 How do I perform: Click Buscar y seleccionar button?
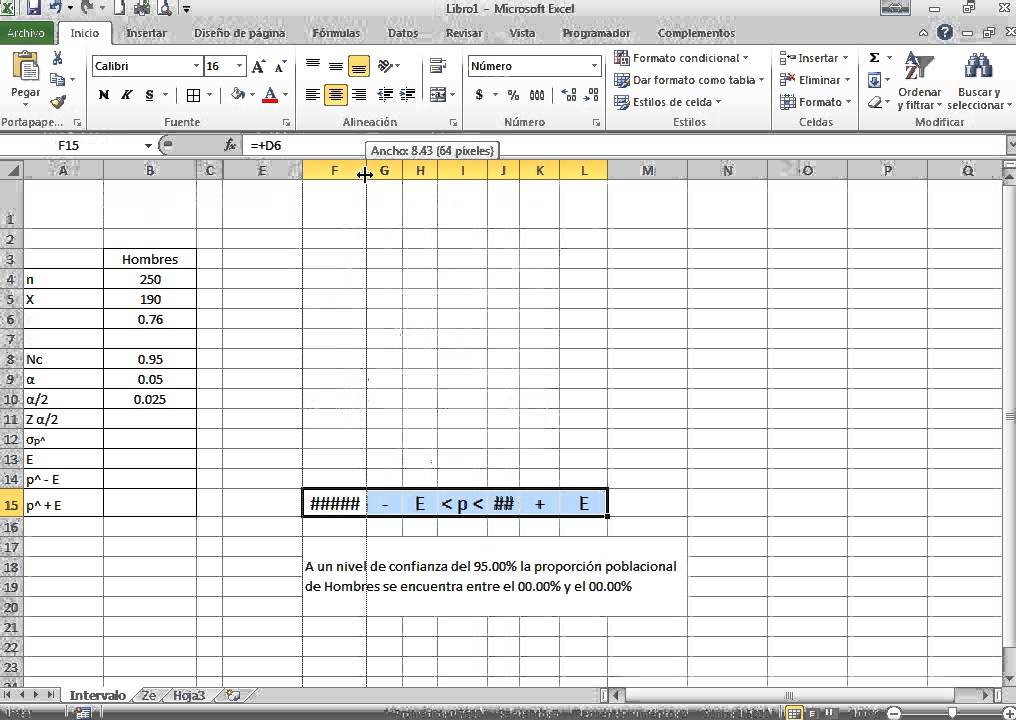[x=978, y=81]
